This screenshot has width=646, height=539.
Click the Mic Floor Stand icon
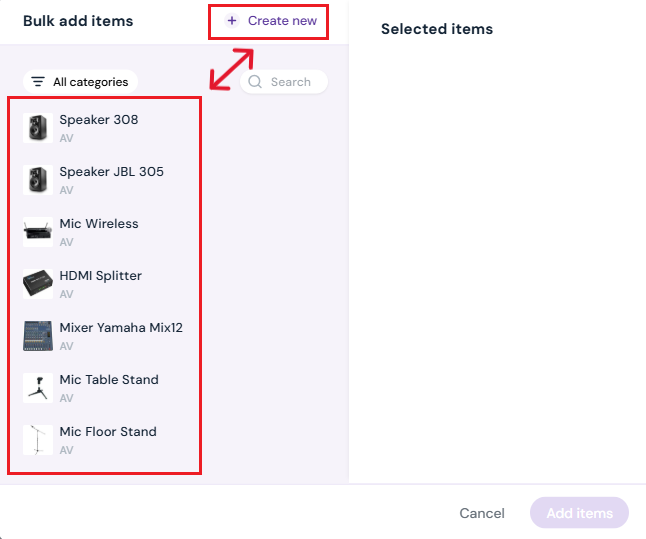[38, 440]
